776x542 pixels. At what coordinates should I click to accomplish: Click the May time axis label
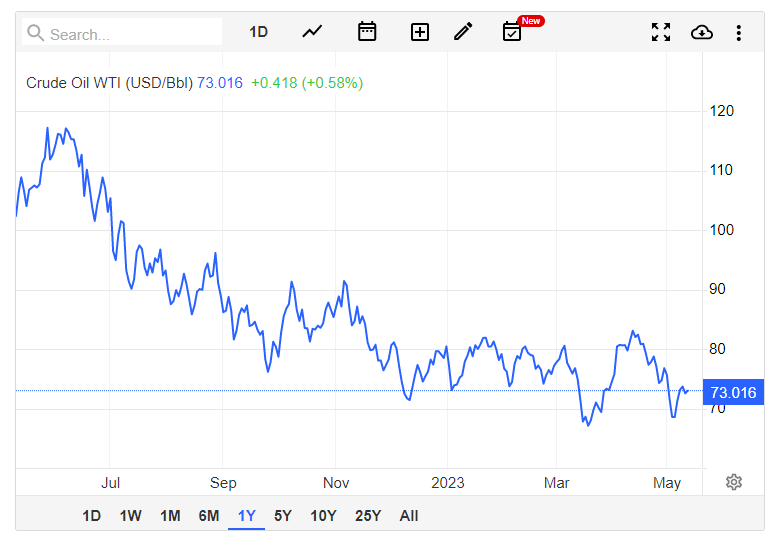667,483
